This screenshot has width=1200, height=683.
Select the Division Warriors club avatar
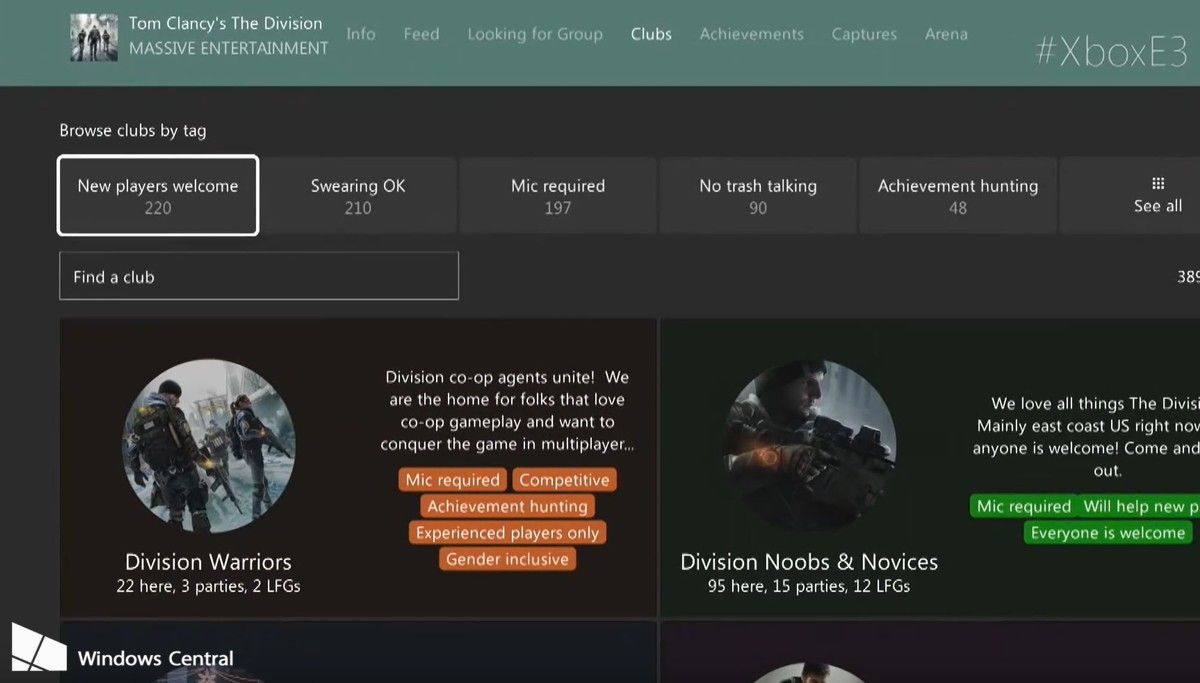coord(207,442)
